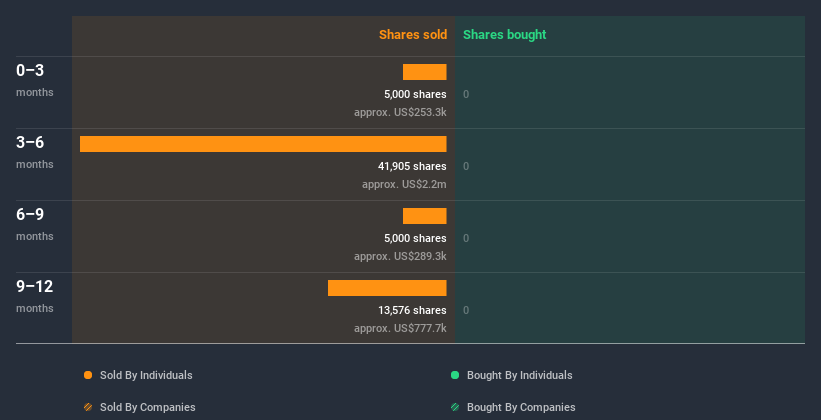Image resolution: width=821 pixels, height=420 pixels.
Task: Click the Shares bought column header
Action: [x=505, y=35]
